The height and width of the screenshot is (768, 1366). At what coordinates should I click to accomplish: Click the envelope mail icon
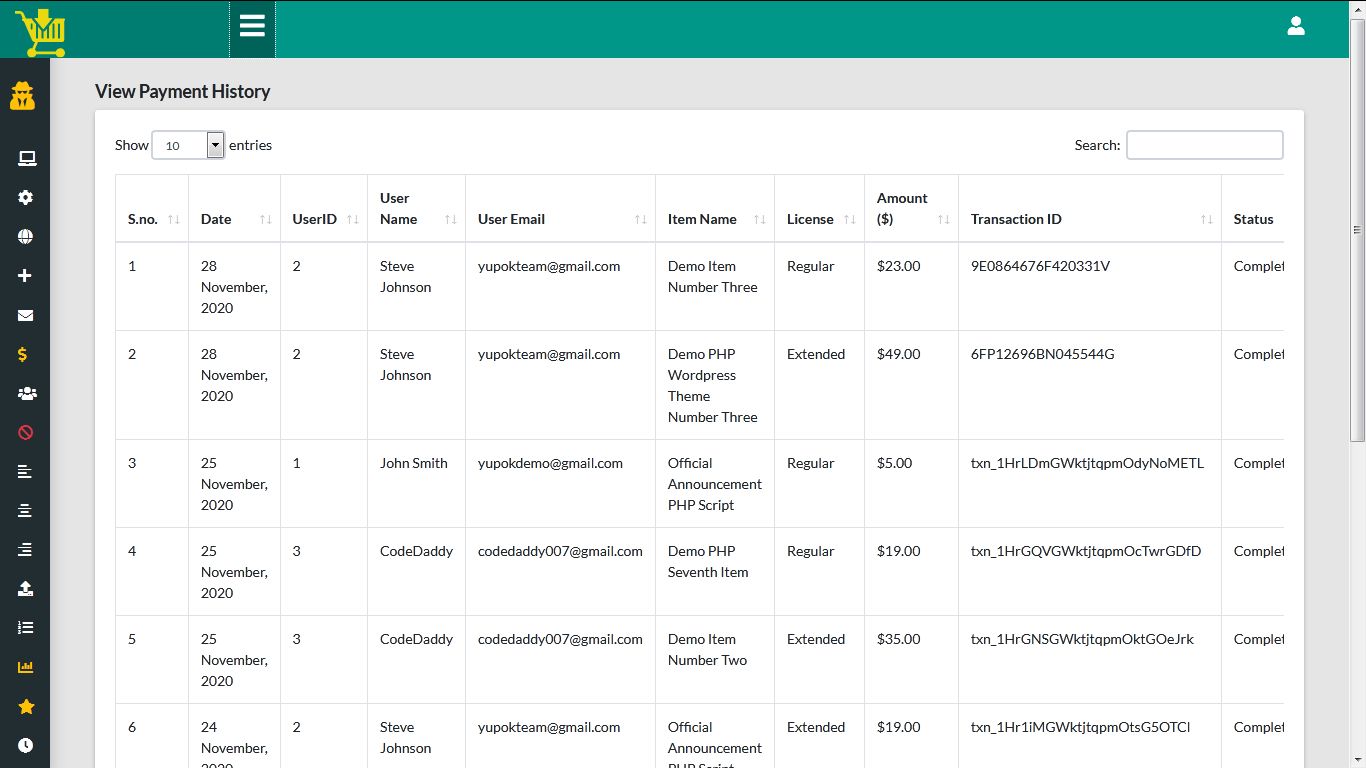coord(26,316)
